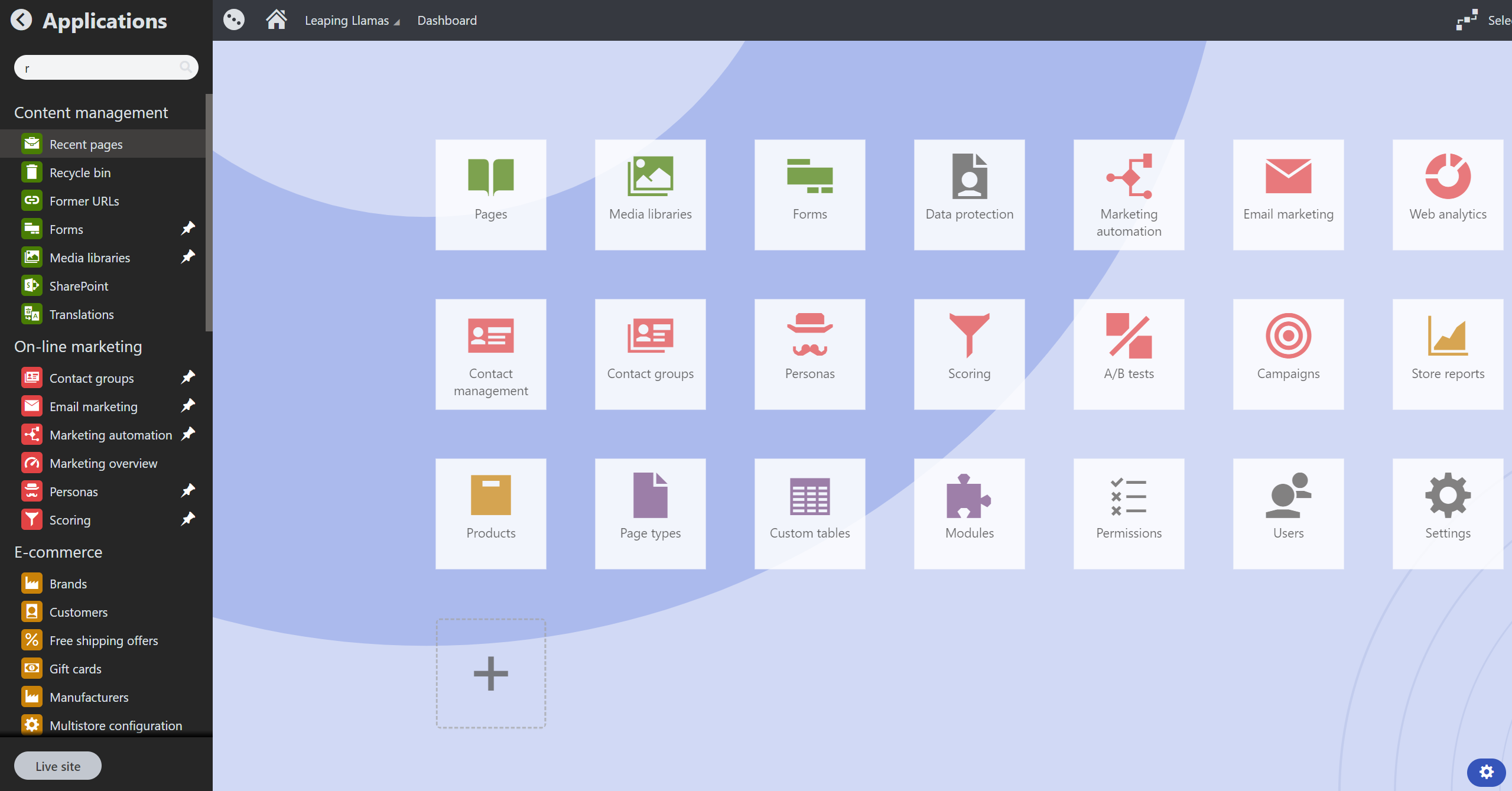Open the Users tile
This screenshot has width=1512, height=791.
coord(1288,513)
